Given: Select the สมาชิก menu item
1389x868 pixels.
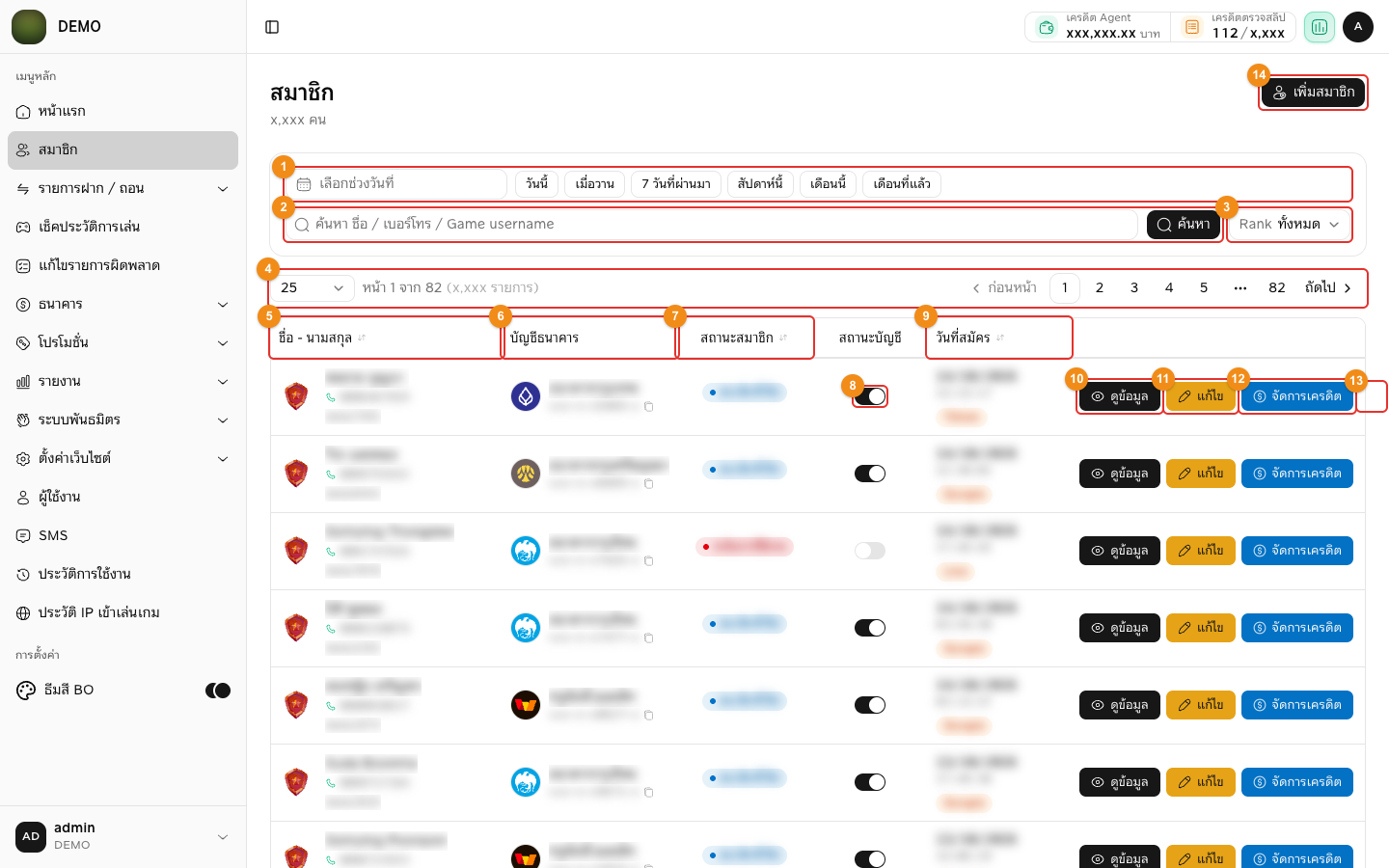Looking at the screenshot, I should coord(123,150).
